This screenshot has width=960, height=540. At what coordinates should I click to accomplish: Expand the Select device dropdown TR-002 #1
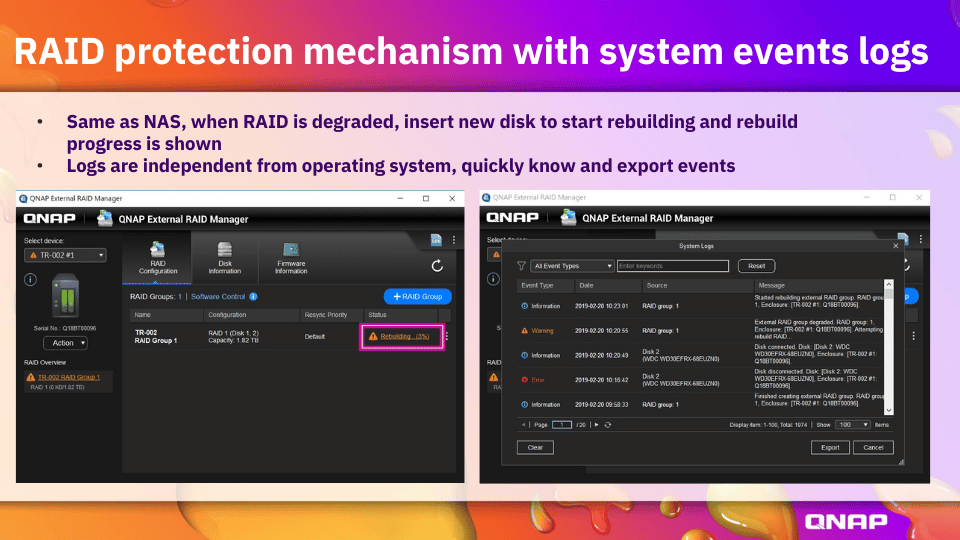click(65, 255)
